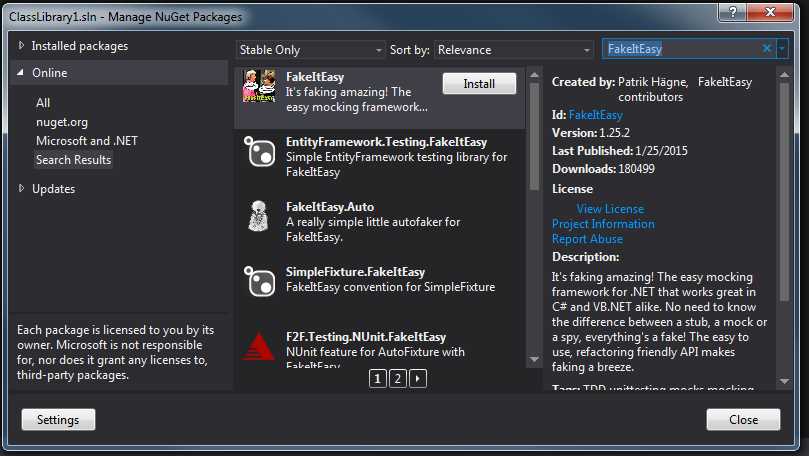Click the details pane scrollbar thumb
This screenshot has height=456, width=809.
click(784, 191)
